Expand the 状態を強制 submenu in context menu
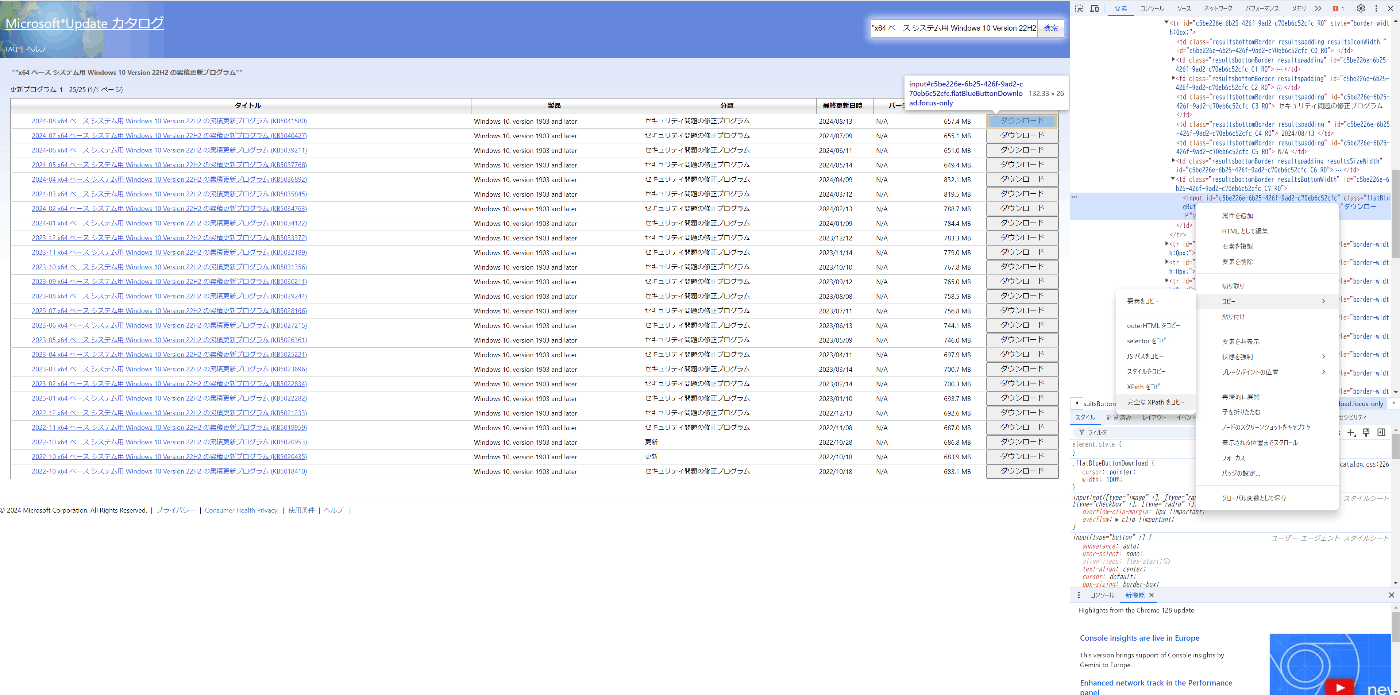The height and width of the screenshot is (695, 1400). pyautogui.click(x=1324, y=356)
